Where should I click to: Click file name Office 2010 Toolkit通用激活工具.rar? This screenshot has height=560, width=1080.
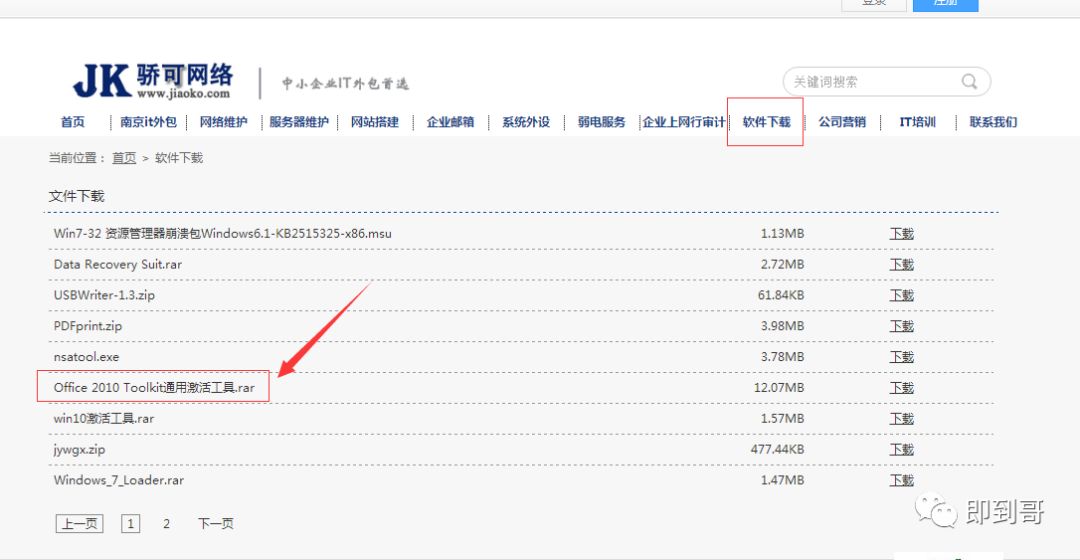(x=154, y=388)
